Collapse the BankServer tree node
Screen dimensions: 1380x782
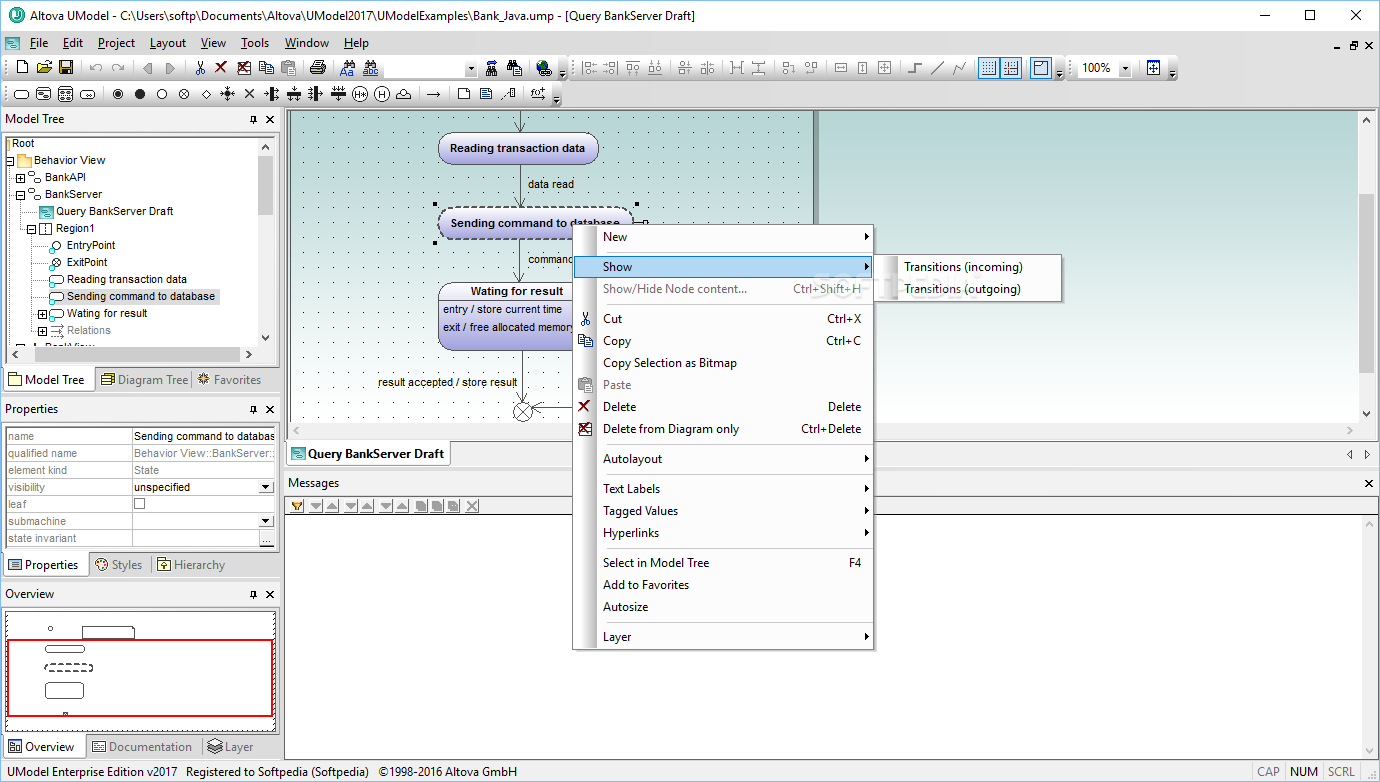coord(20,195)
